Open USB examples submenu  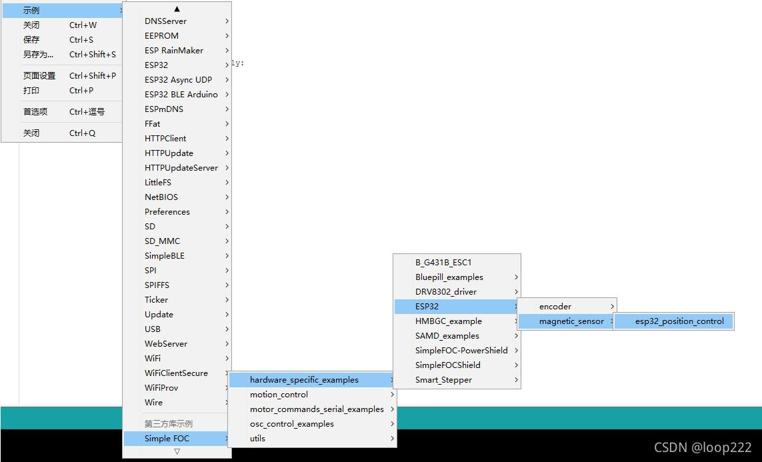(x=177, y=329)
